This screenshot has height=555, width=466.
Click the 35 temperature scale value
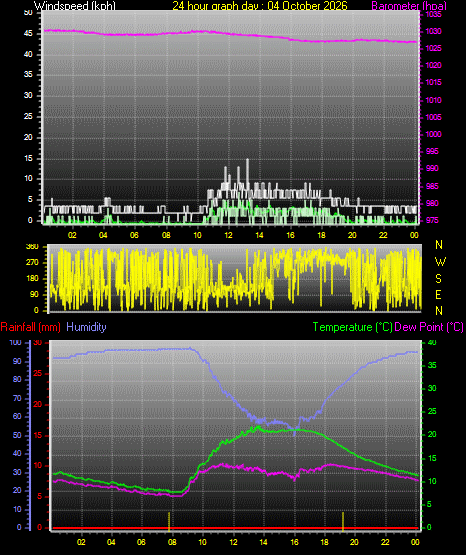432,365
